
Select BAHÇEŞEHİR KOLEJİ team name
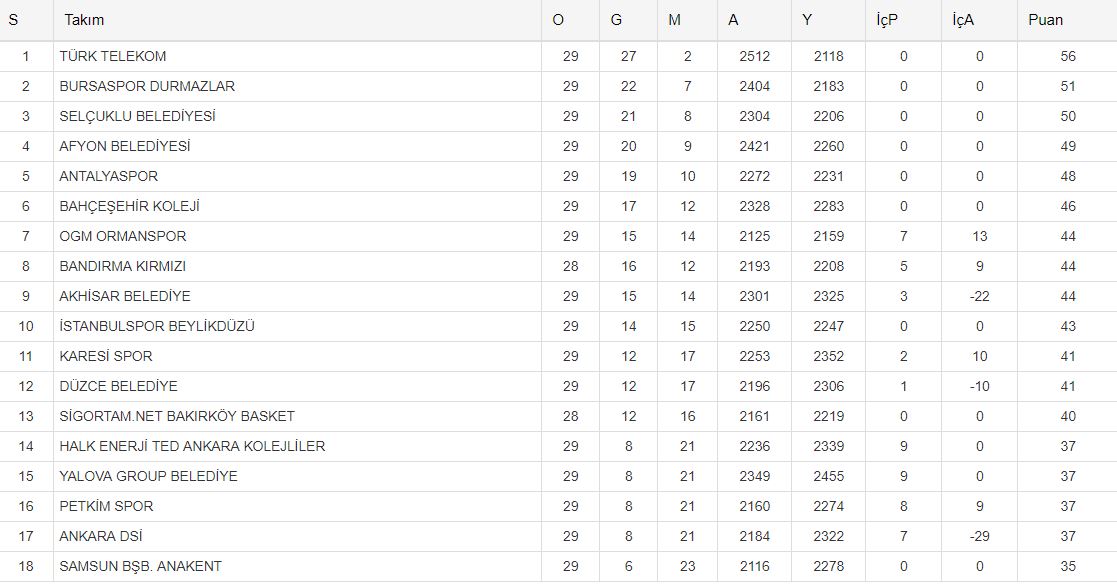[x=129, y=206]
